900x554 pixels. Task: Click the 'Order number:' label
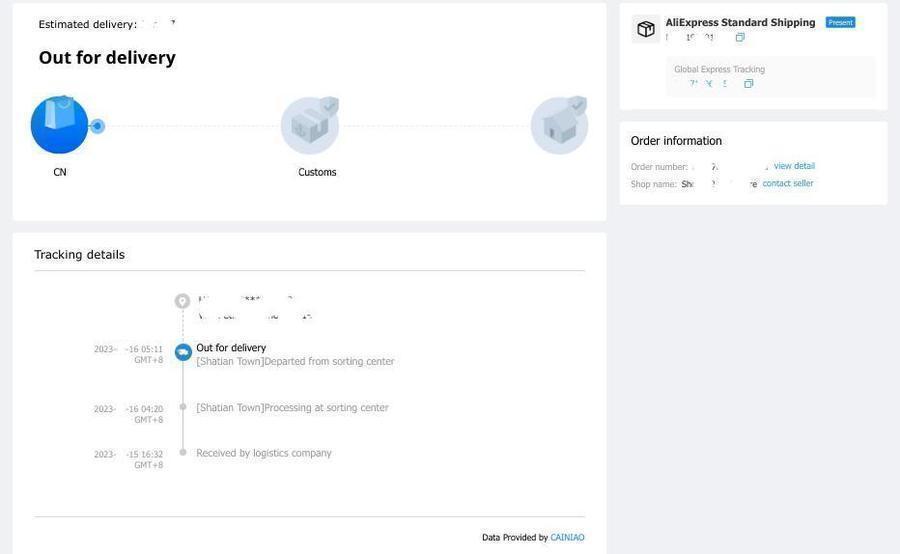click(659, 167)
